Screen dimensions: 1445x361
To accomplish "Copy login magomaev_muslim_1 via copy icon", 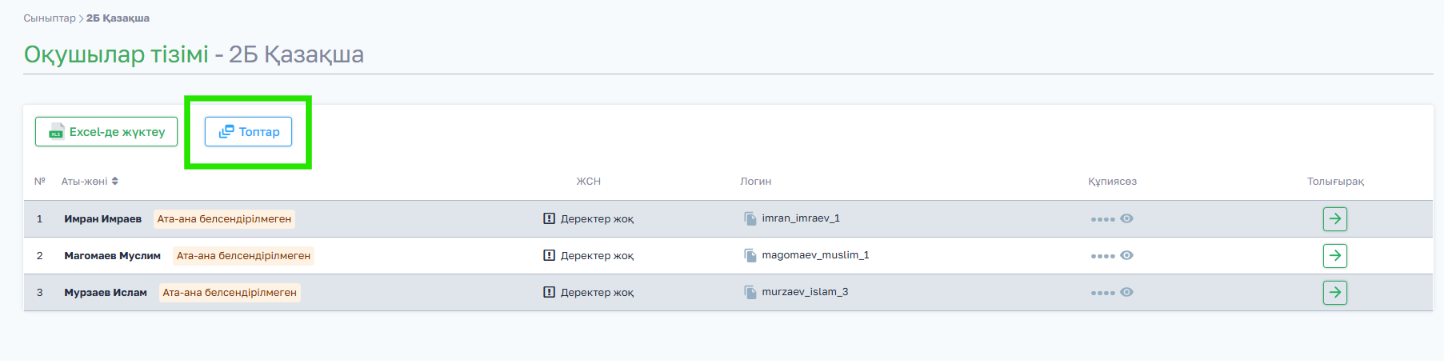I will click(x=750, y=255).
